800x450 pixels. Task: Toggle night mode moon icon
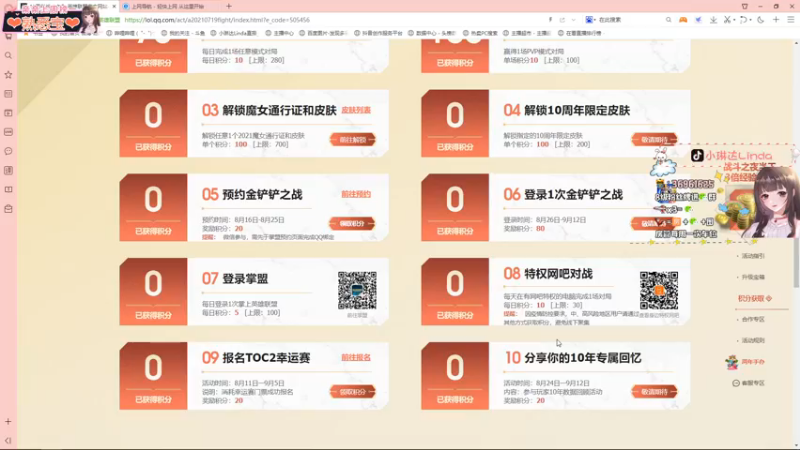[x=760, y=20]
